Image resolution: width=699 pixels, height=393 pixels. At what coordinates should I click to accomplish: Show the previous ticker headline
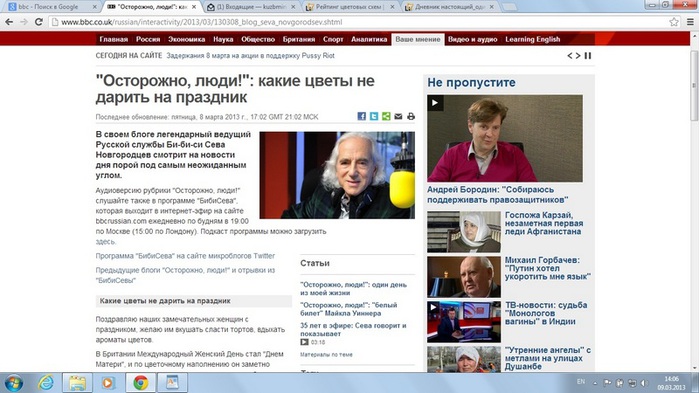pos(570,56)
